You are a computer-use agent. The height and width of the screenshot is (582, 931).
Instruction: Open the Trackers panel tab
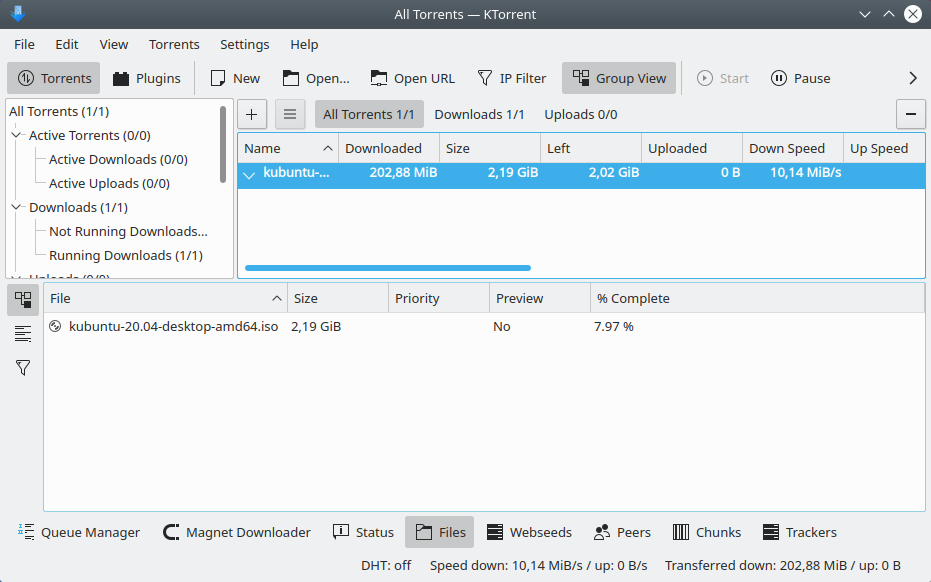tap(800, 532)
